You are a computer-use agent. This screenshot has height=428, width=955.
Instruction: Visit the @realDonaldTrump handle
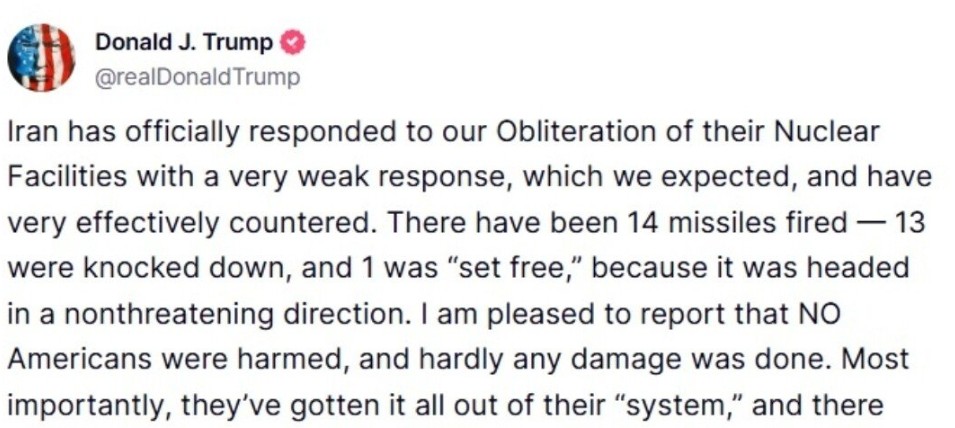click(x=198, y=78)
